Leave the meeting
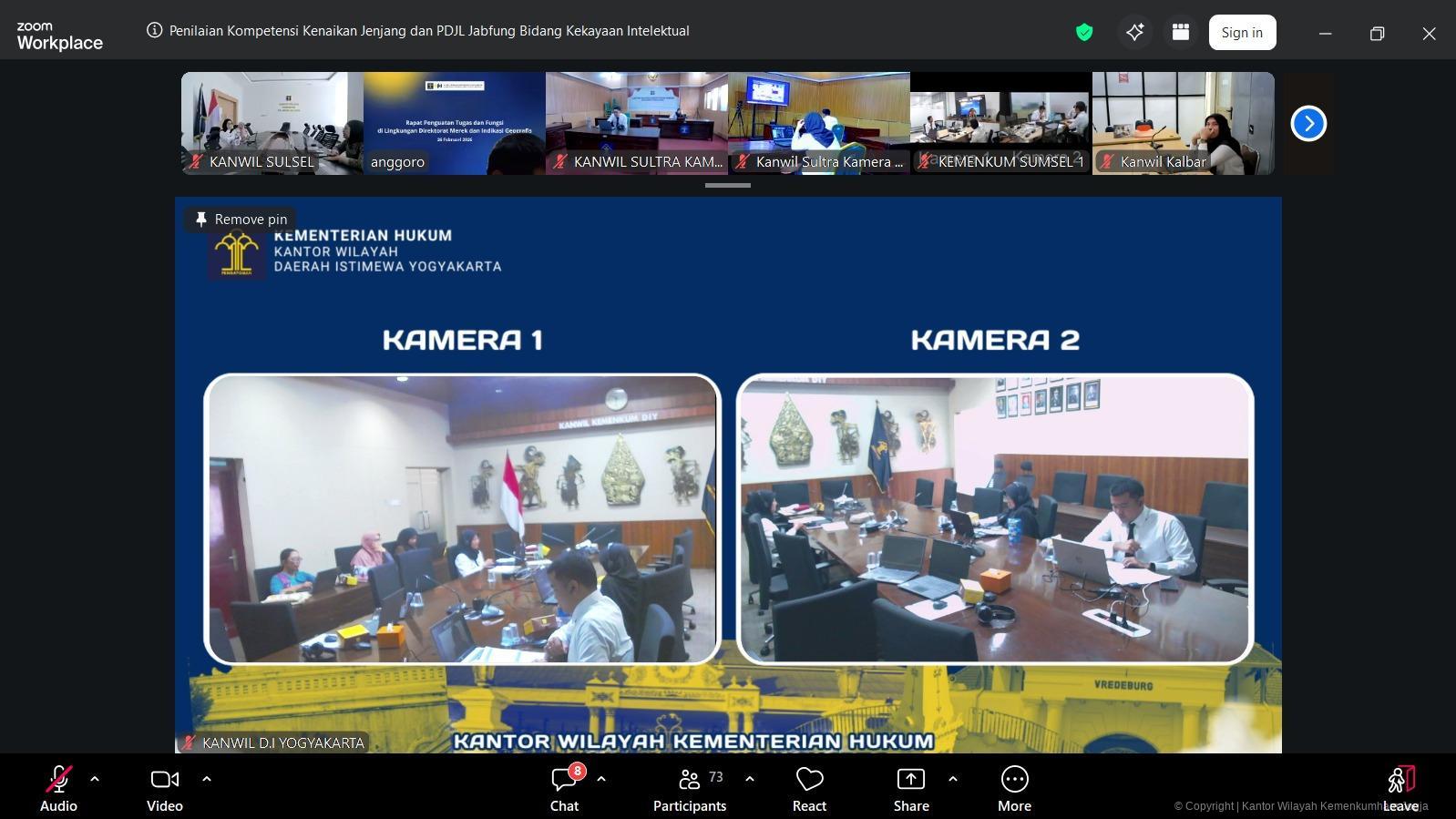The height and width of the screenshot is (819, 1456). (x=1400, y=787)
